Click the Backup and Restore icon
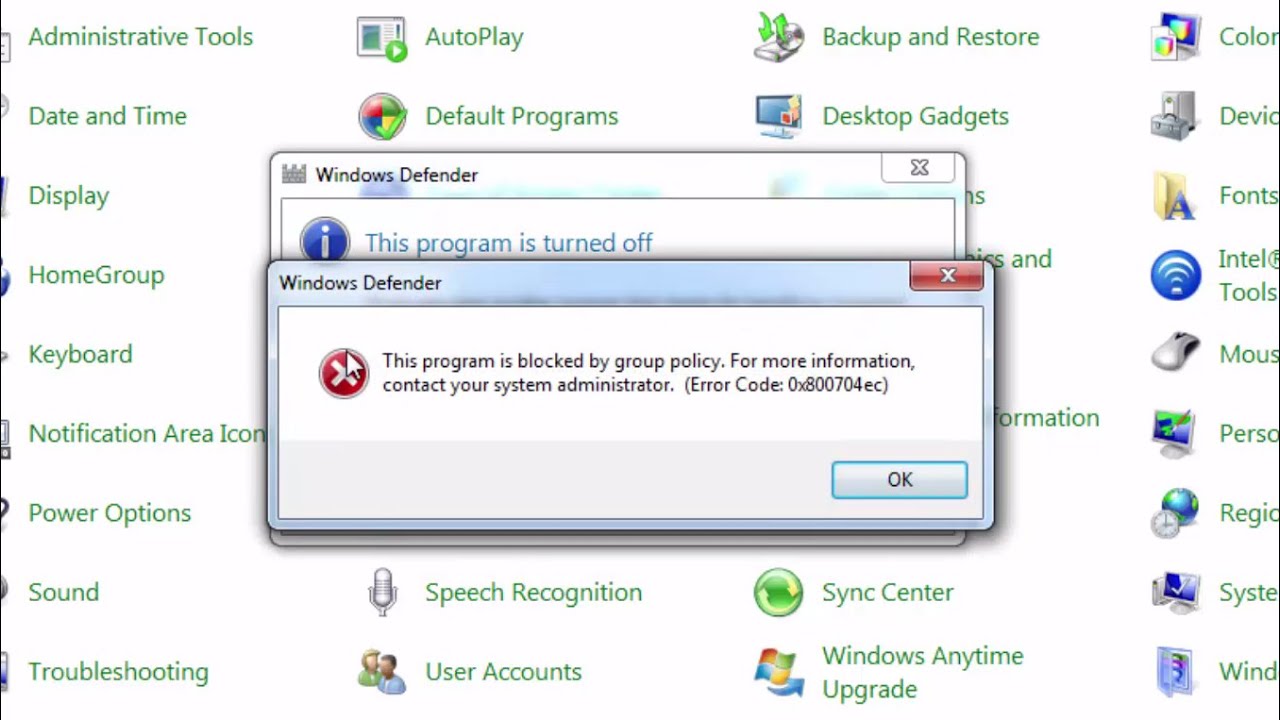 779,38
